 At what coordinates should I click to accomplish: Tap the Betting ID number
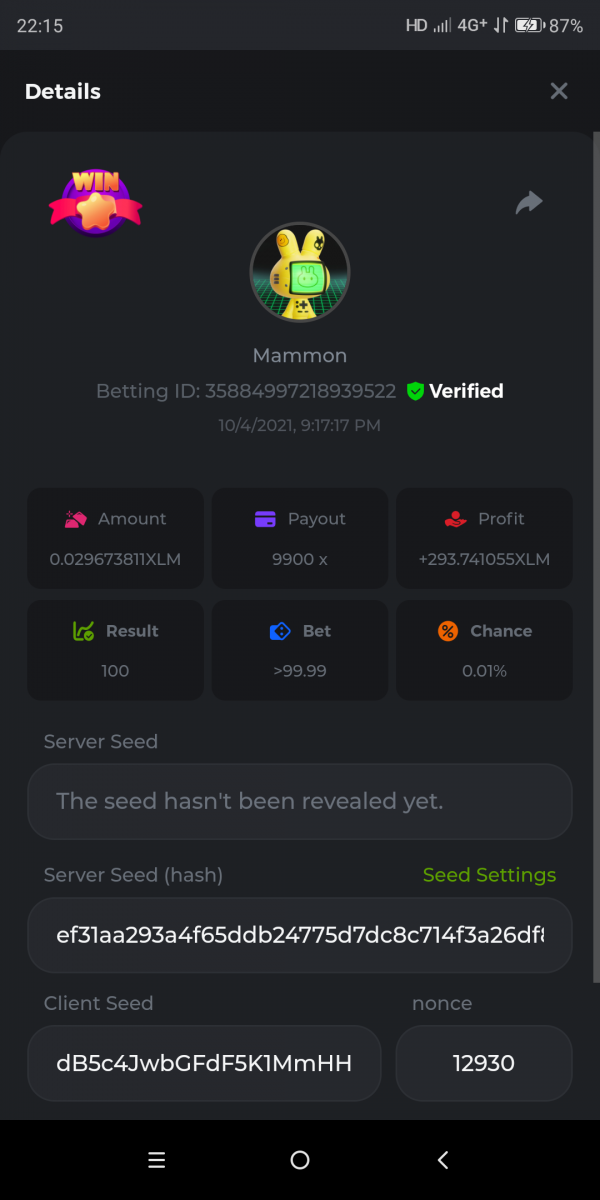pyautogui.click(x=300, y=391)
